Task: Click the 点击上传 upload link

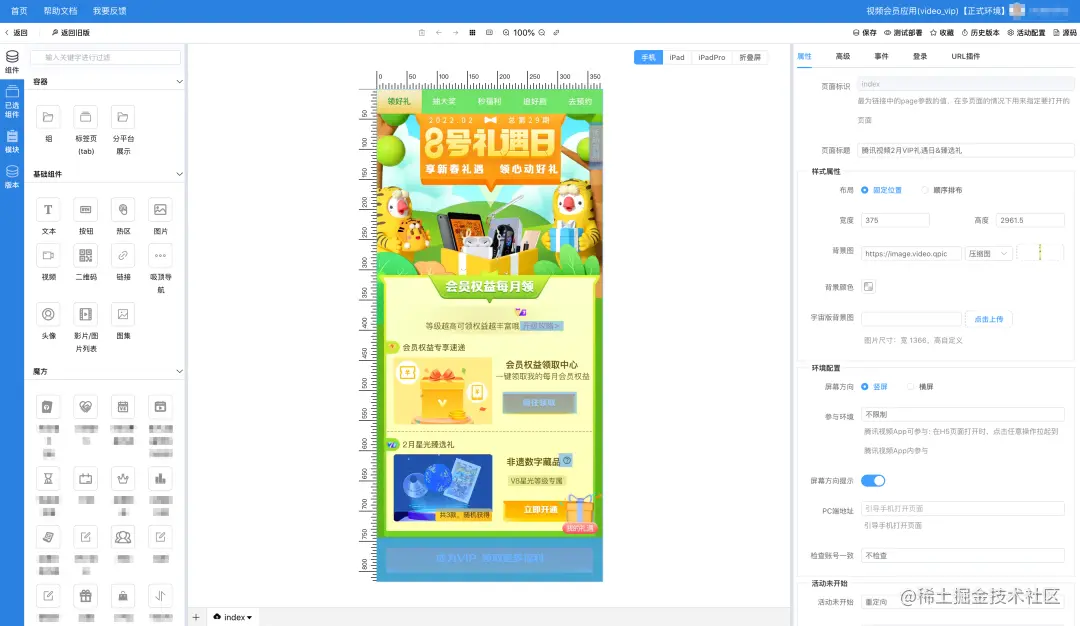Action: [989, 318]
